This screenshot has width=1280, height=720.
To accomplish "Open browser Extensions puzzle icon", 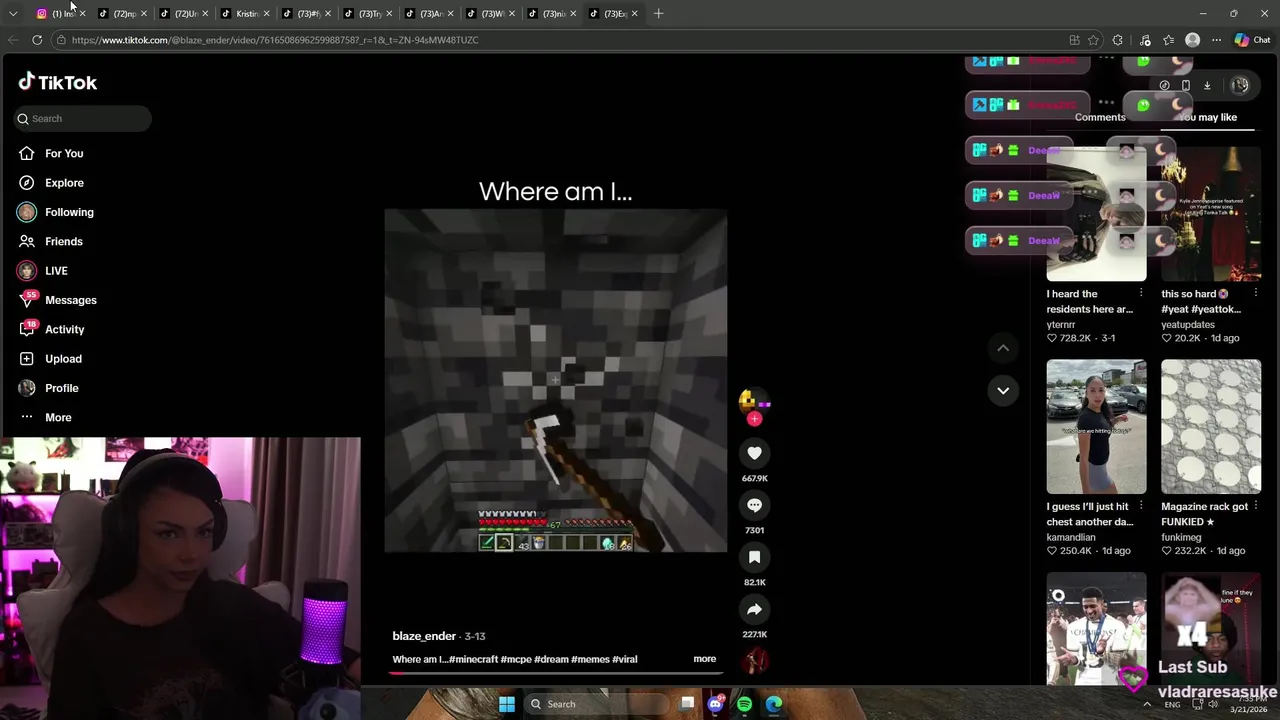I will pos(1118,40).
